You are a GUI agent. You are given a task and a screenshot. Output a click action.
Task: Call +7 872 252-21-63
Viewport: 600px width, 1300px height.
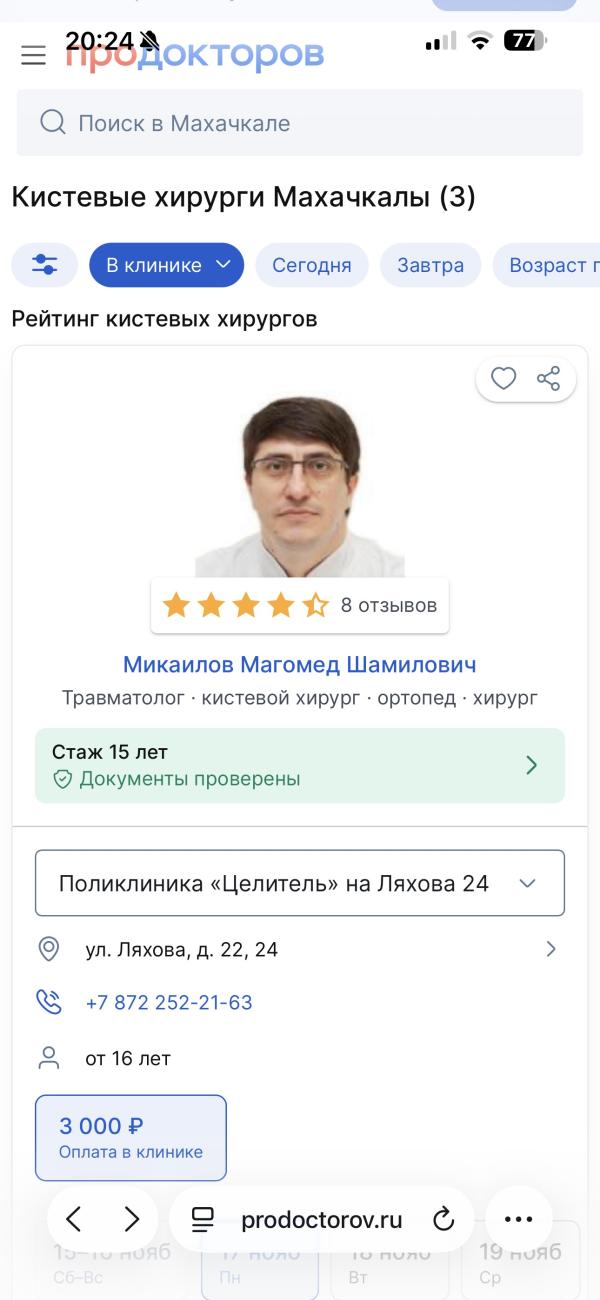pyautogui.click(x=169, y=1002)
